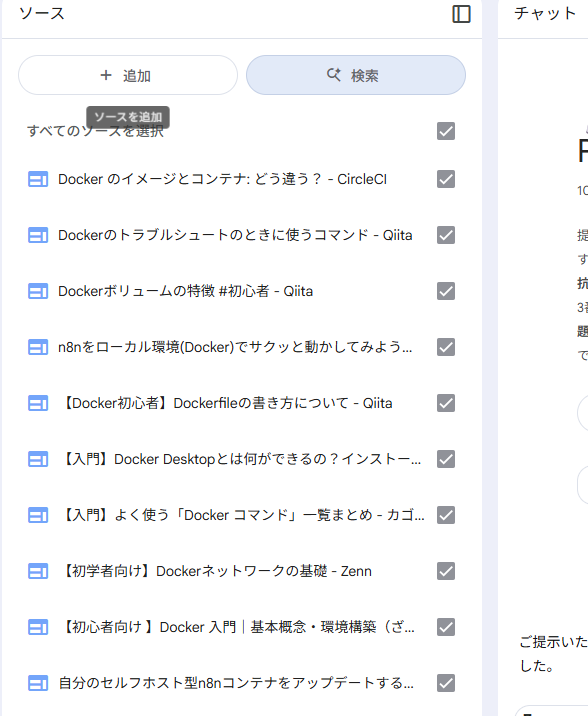Uncheck Dockerボリュームの特徴 source checkbox
This screenshot has height=716, width=588.
446,291
